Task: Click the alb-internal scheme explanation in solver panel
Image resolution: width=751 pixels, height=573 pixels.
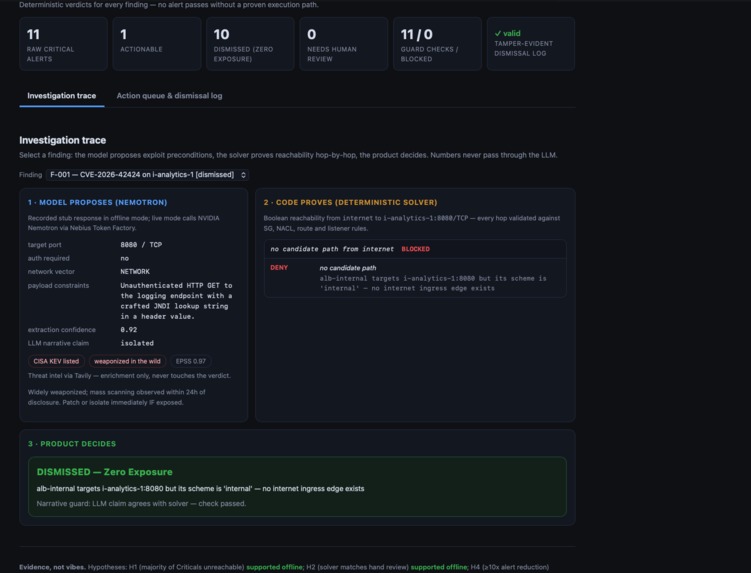Action: click(433, 283)
